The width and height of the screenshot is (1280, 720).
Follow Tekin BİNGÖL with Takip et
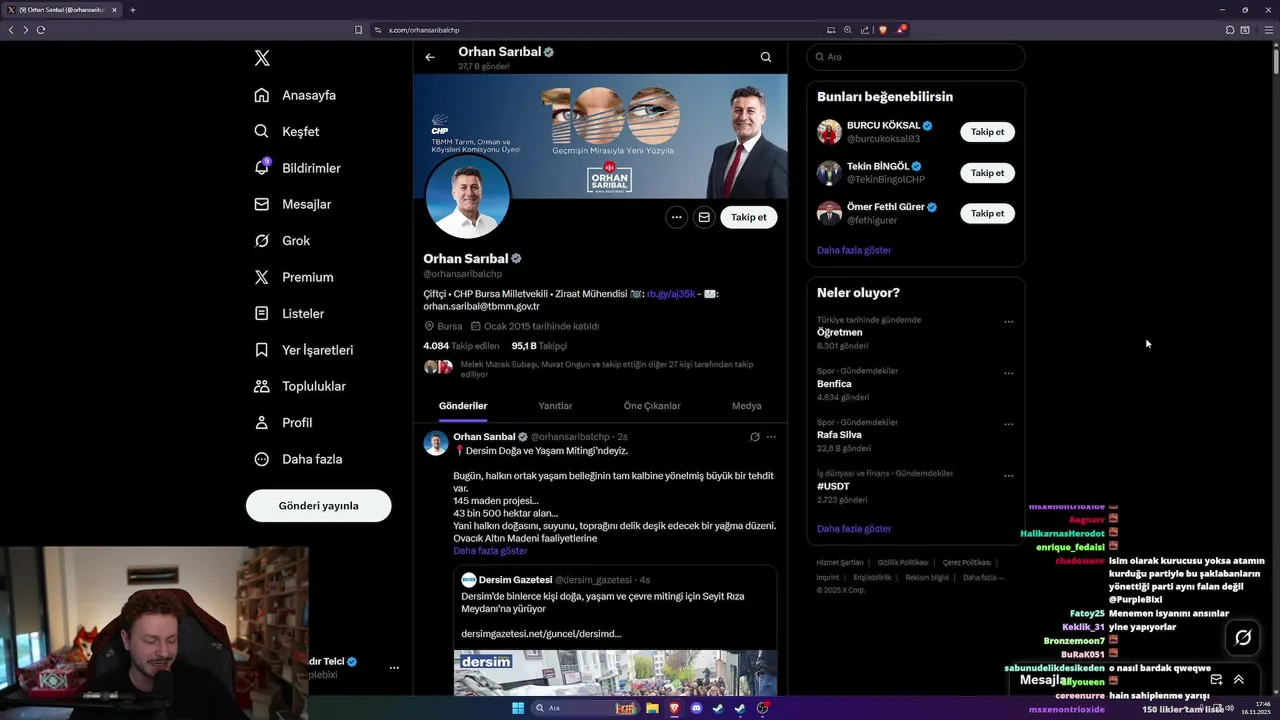coord(987,173)
